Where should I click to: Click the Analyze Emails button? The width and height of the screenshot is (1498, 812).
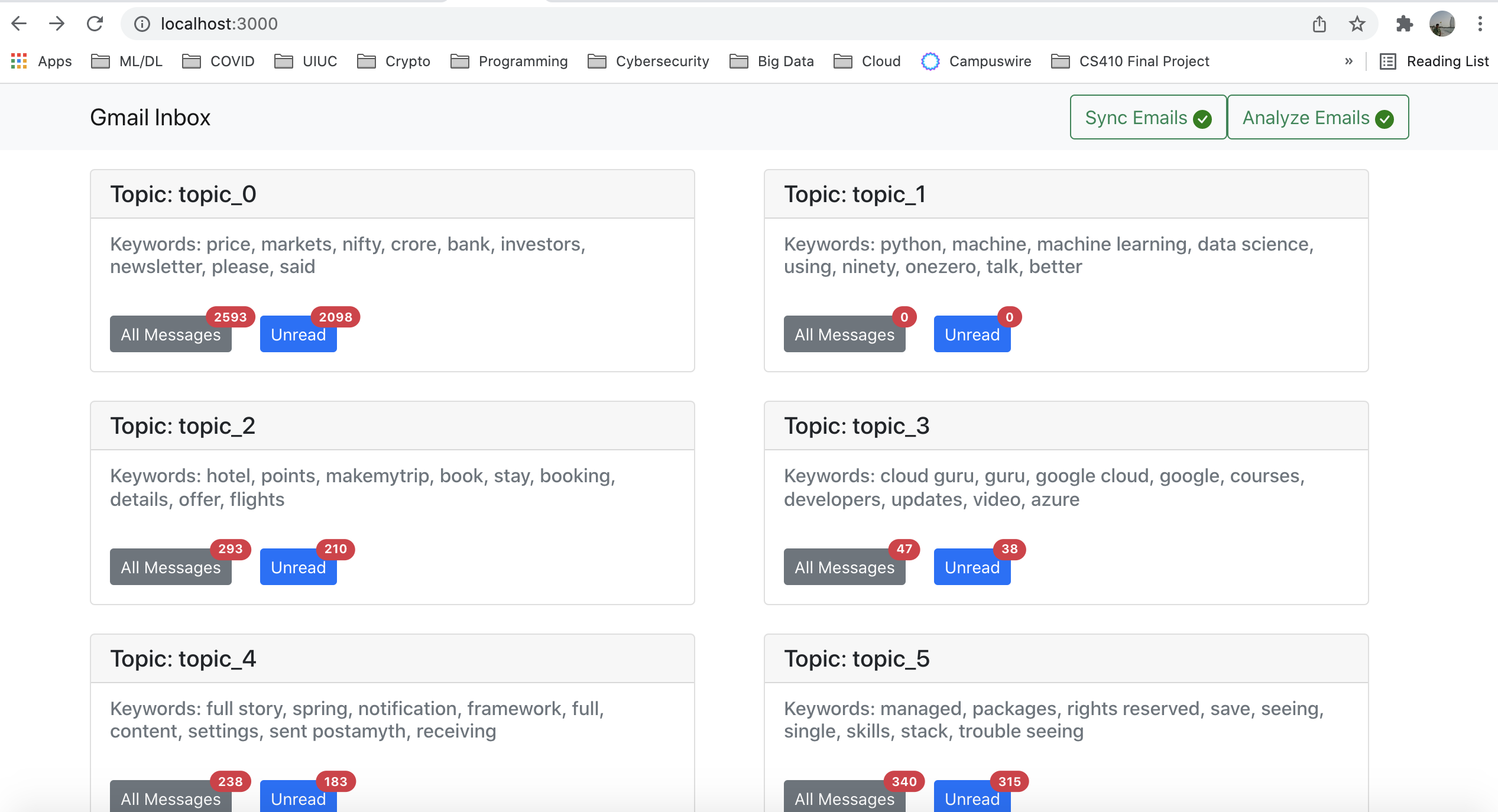click(x=1317, y=118)
